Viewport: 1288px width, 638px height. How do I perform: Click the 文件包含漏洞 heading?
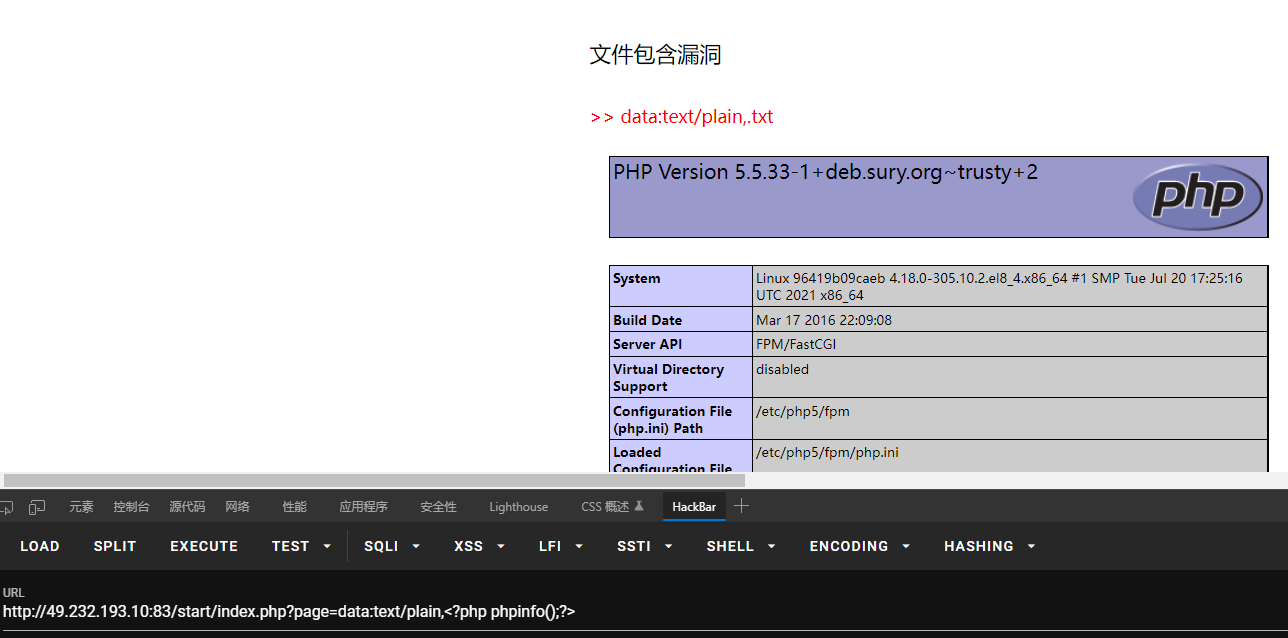pos(655,55)
